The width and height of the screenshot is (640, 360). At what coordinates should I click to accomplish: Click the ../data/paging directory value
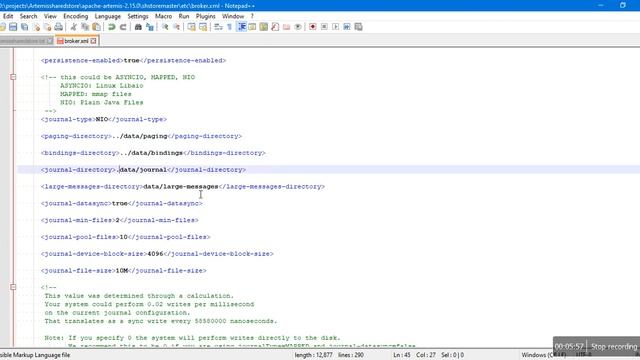[140, 136]
